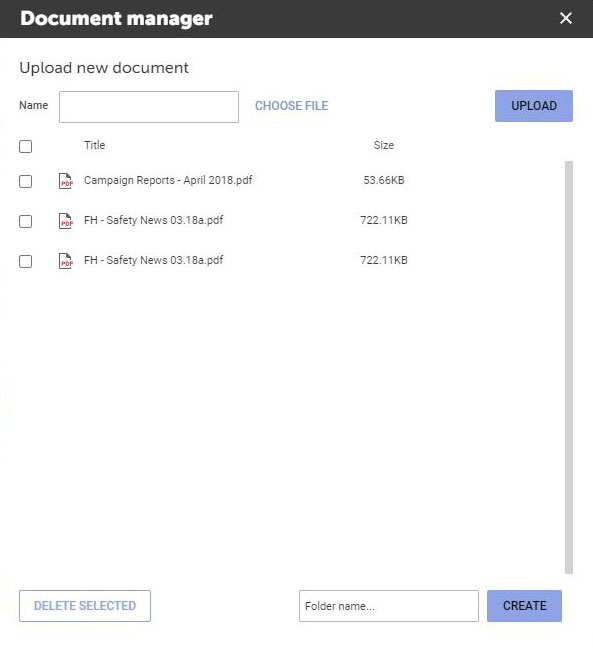The image size is (593, 661).
Task: Click the vertical scrollbar of file list
Action: [569, 367]
